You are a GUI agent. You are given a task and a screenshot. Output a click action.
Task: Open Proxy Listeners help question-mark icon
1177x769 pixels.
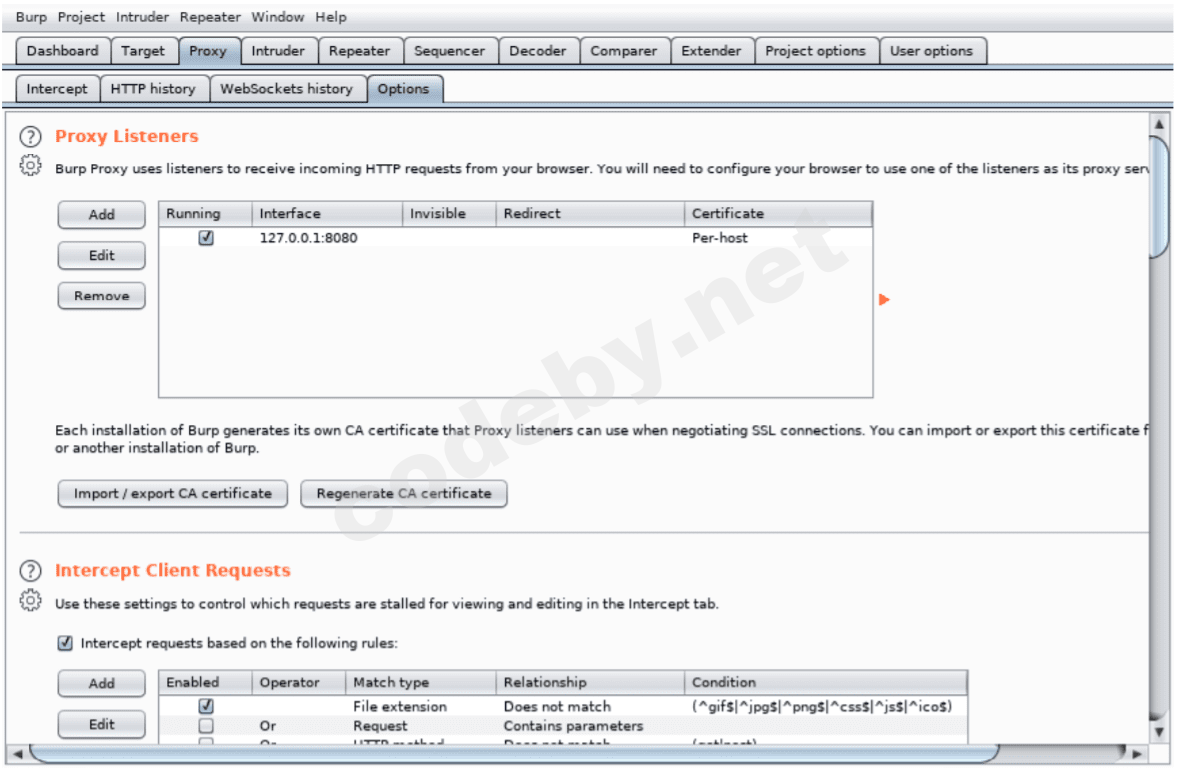click(x=30, y=137)
